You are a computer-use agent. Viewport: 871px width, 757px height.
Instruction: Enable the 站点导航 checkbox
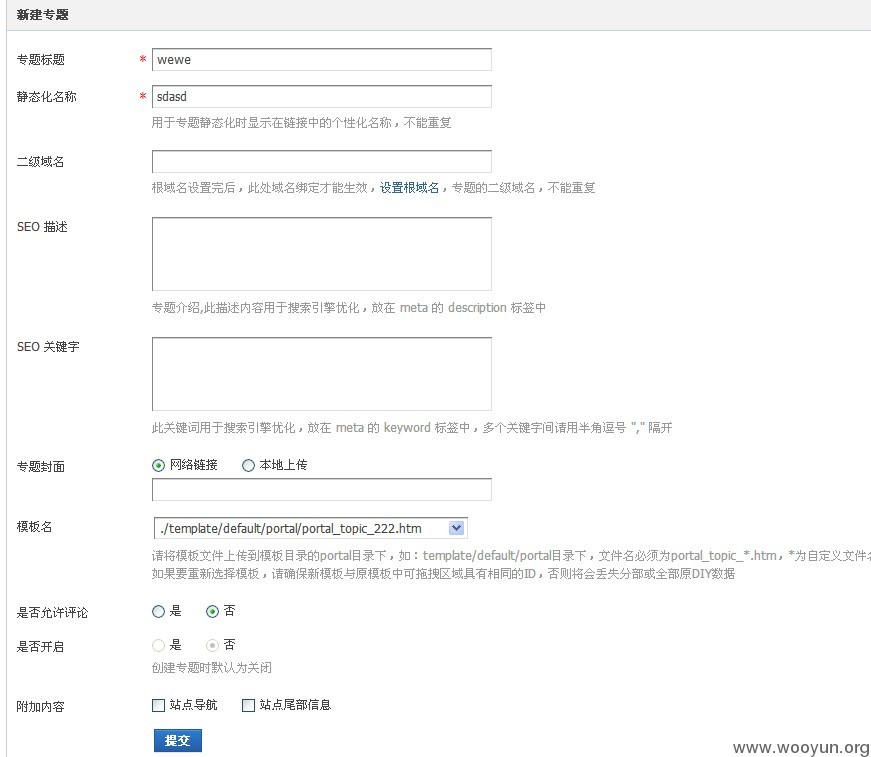tap(158, 705)
